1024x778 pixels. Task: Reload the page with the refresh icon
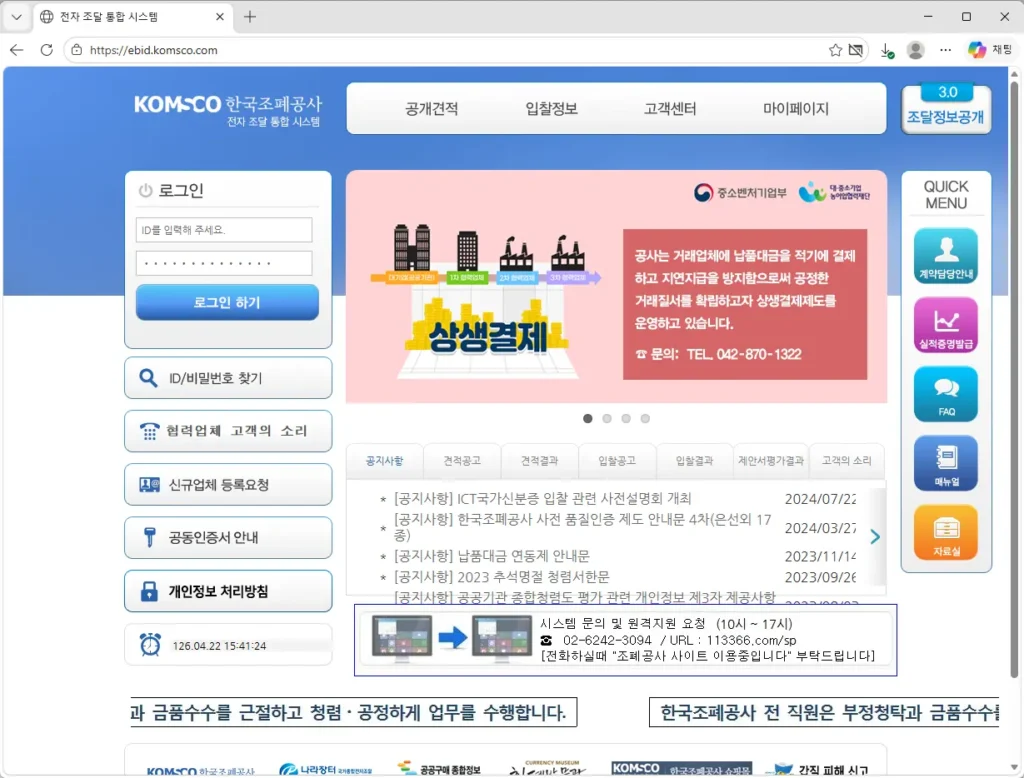(x=46, y=50)
